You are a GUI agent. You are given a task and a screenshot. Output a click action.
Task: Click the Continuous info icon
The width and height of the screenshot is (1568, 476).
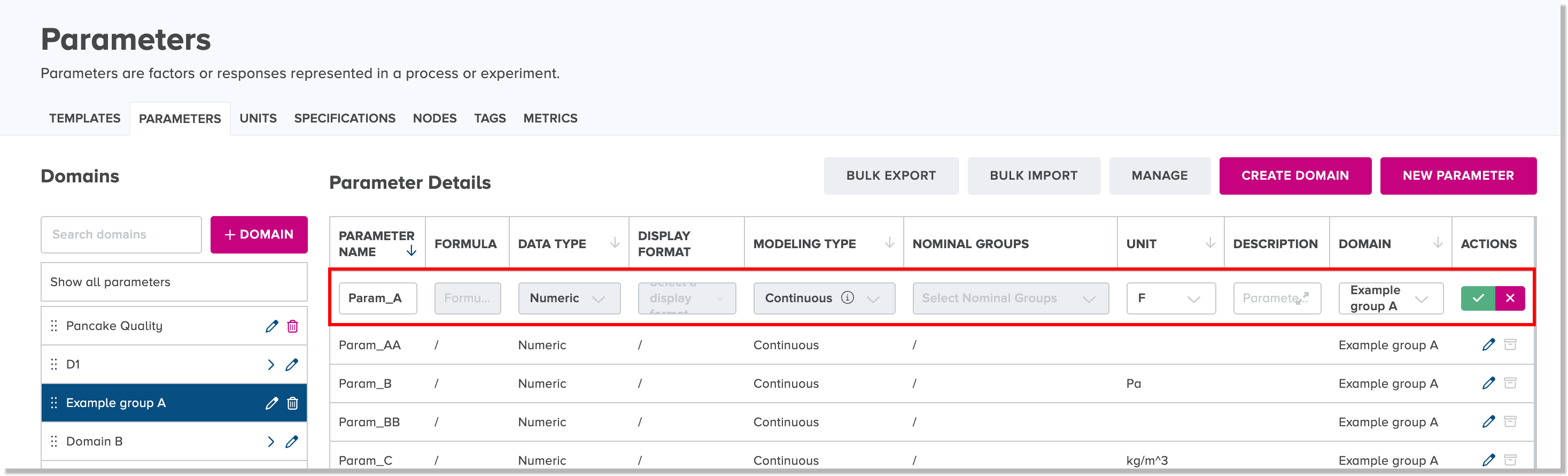(847, 297)
